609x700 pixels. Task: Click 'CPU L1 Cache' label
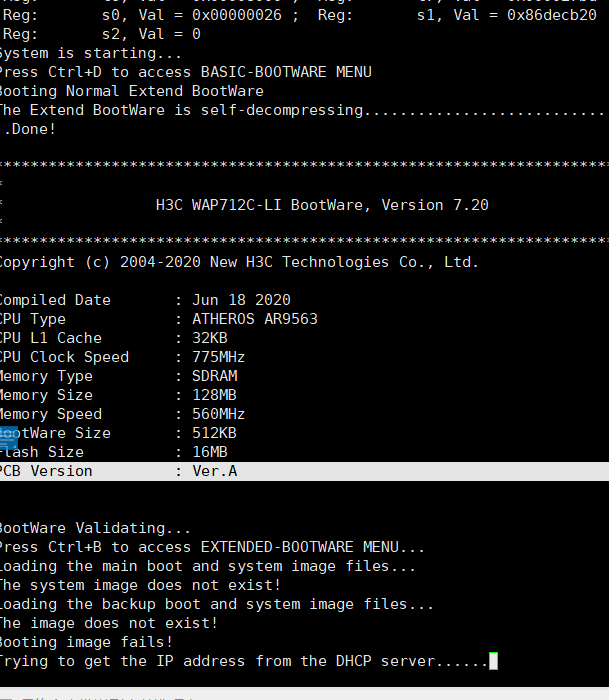51,338
